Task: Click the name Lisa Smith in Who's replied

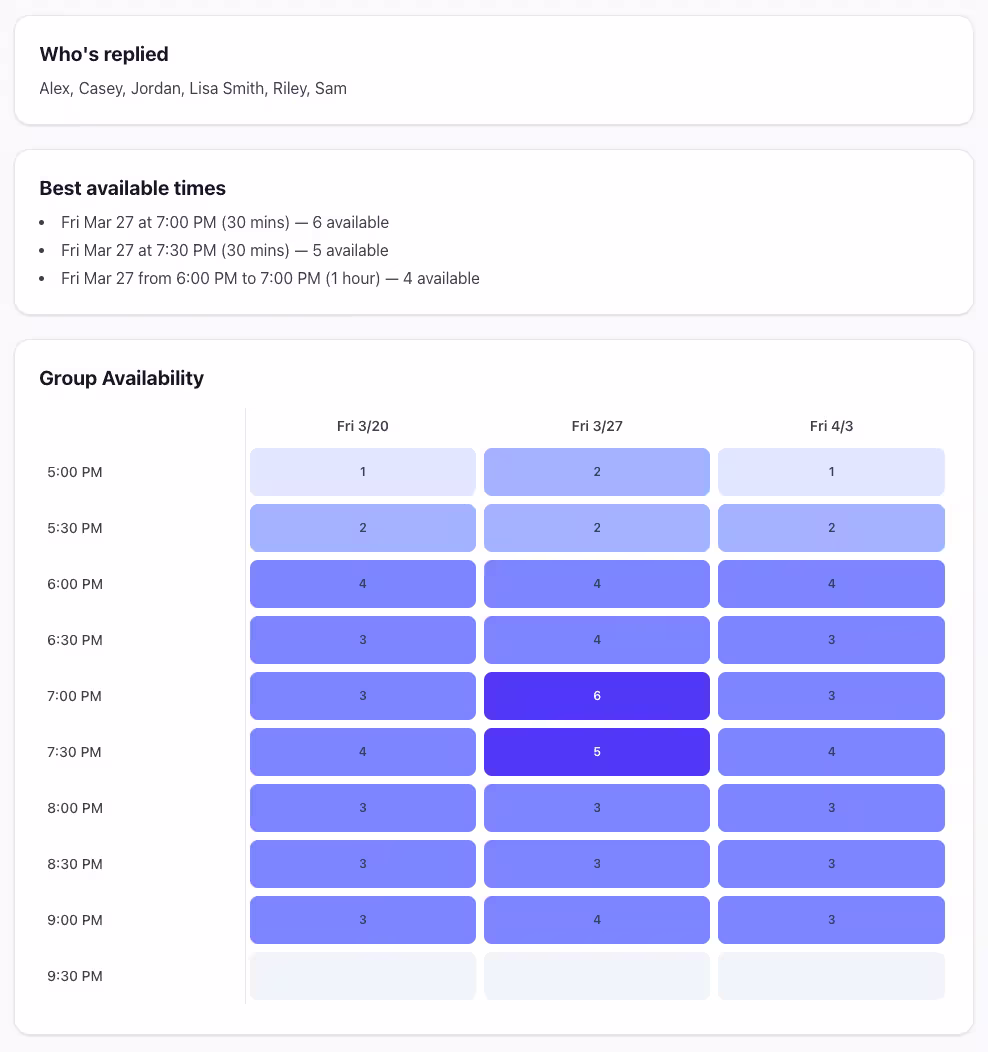Action: coord(229,88)
